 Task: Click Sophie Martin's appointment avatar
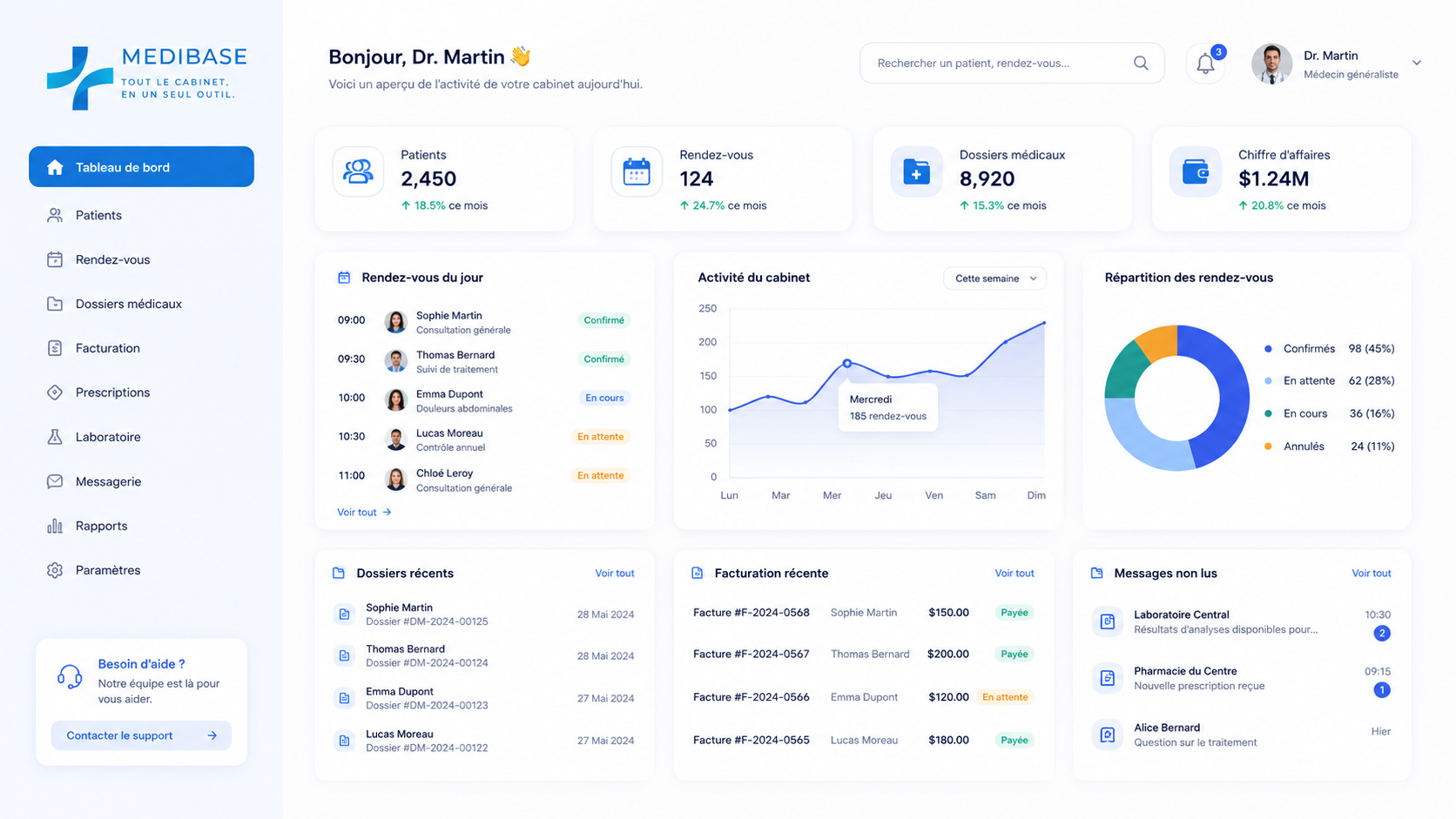(x=396, y=322)
